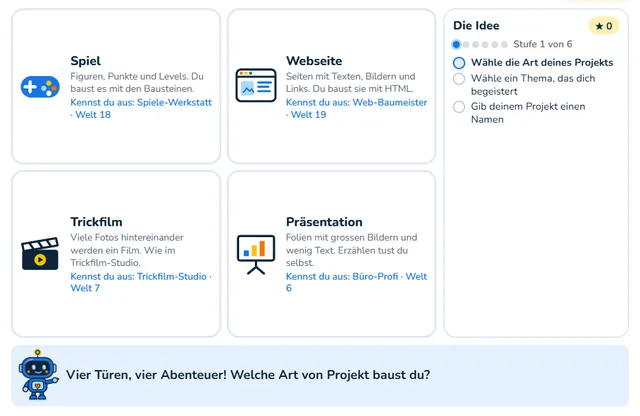Click the star points badge showing 0
This screenshot has height=416, width=640.
tap(604, 26)
